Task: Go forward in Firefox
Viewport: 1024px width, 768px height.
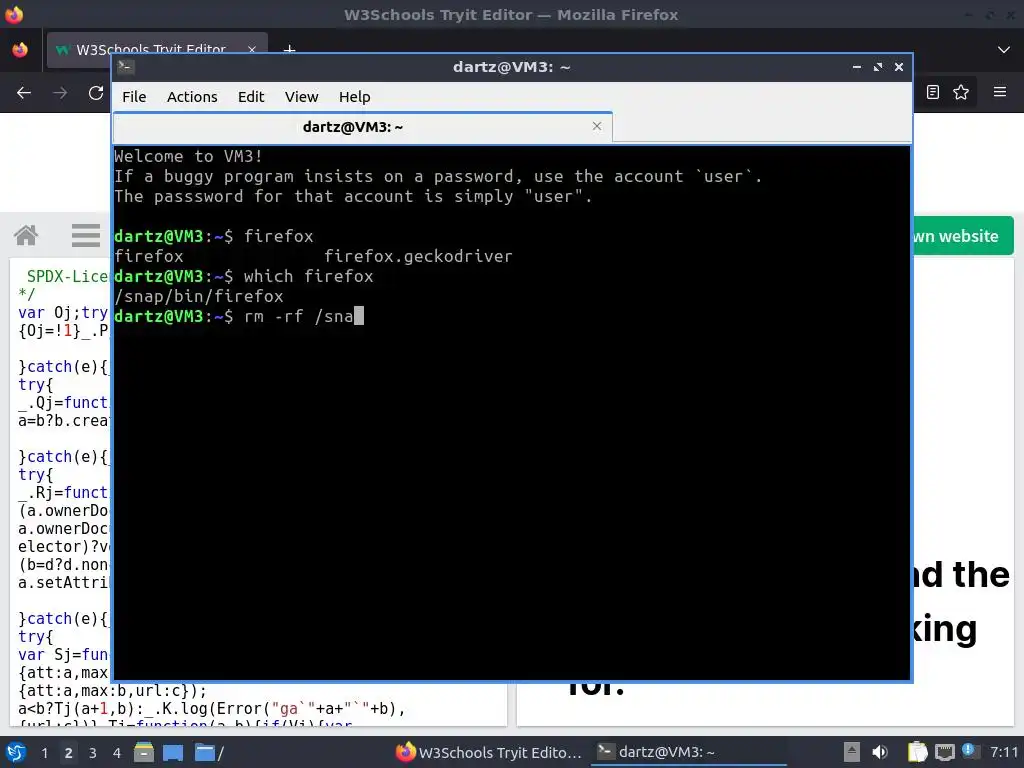Action: (60, 93)
